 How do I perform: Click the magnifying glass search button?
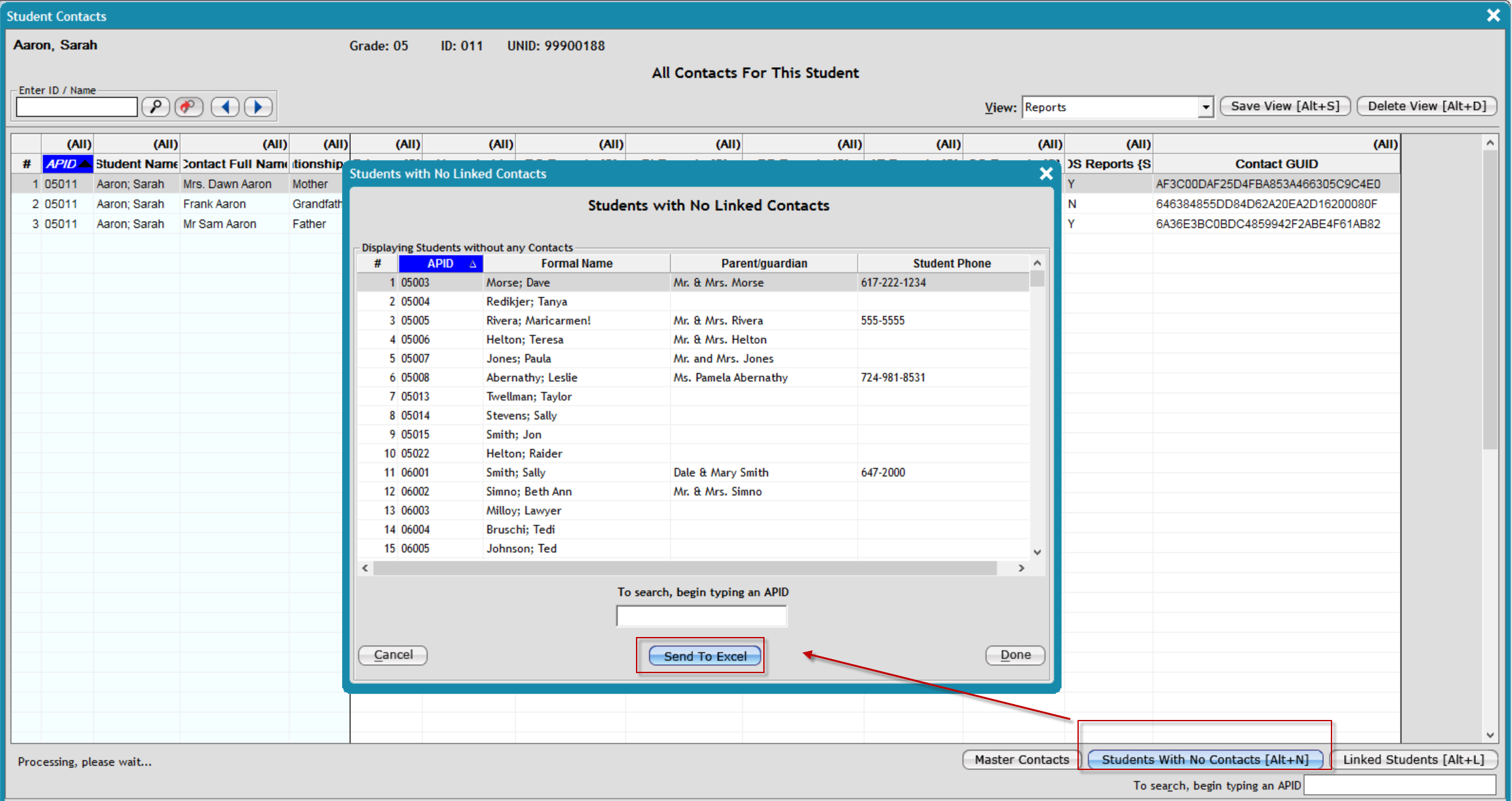[156, 106]
